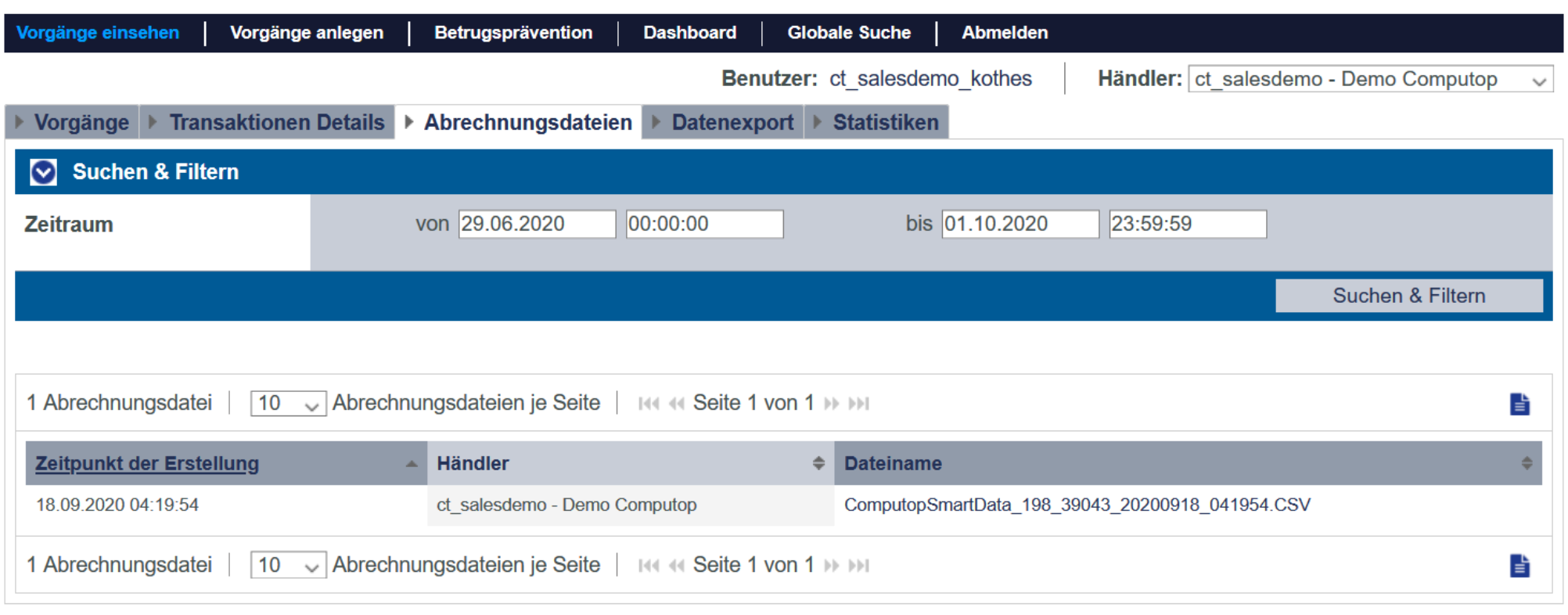The image size is (1568, 615).
Task: Click the von date field 29.06.2020
Action: 537,224
